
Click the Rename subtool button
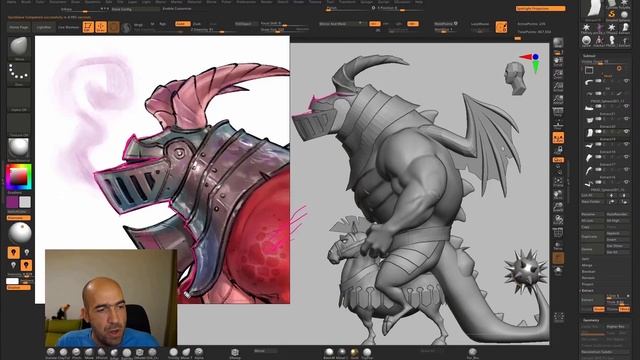[593, 214]
